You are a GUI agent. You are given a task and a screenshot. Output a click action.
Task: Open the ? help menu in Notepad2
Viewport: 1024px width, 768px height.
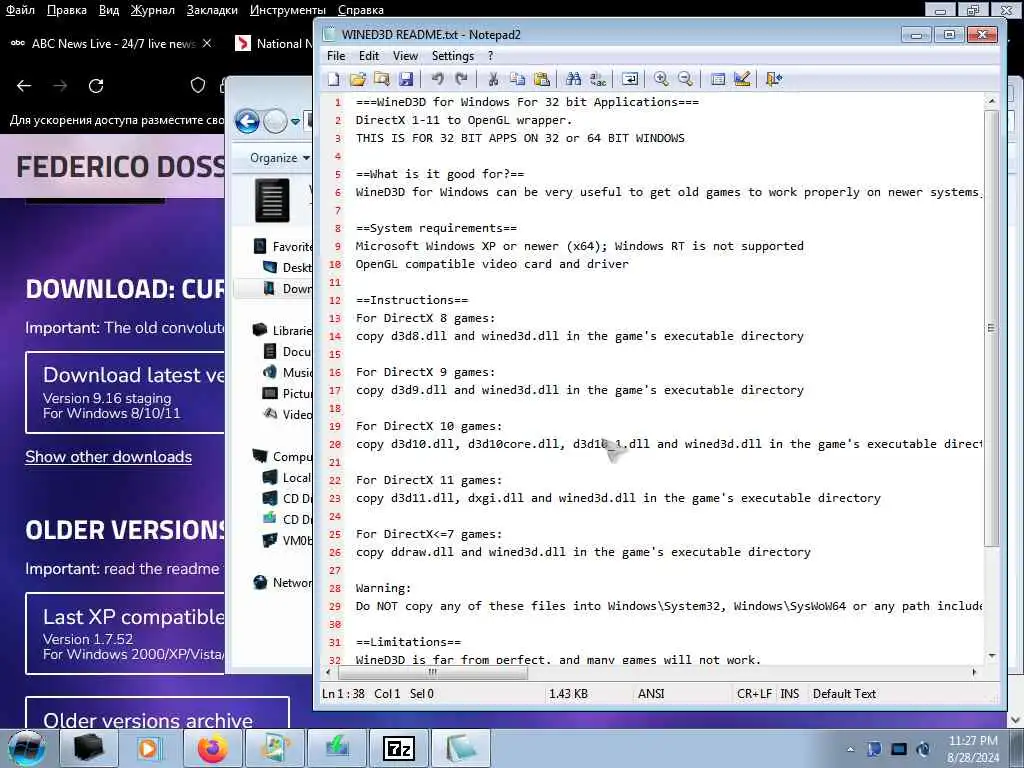[x=490, y=56]
